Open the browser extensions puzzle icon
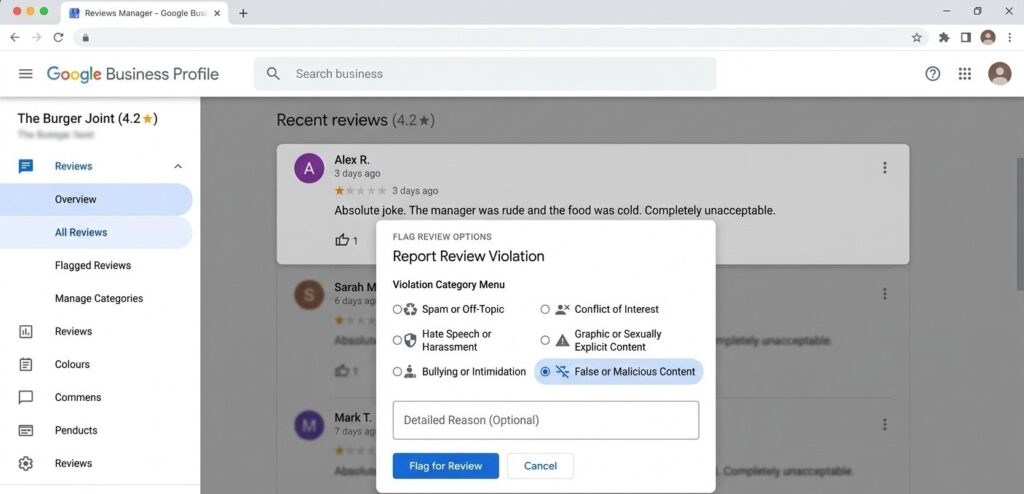Screen dimensions: 1024x494 pos(944,37)
